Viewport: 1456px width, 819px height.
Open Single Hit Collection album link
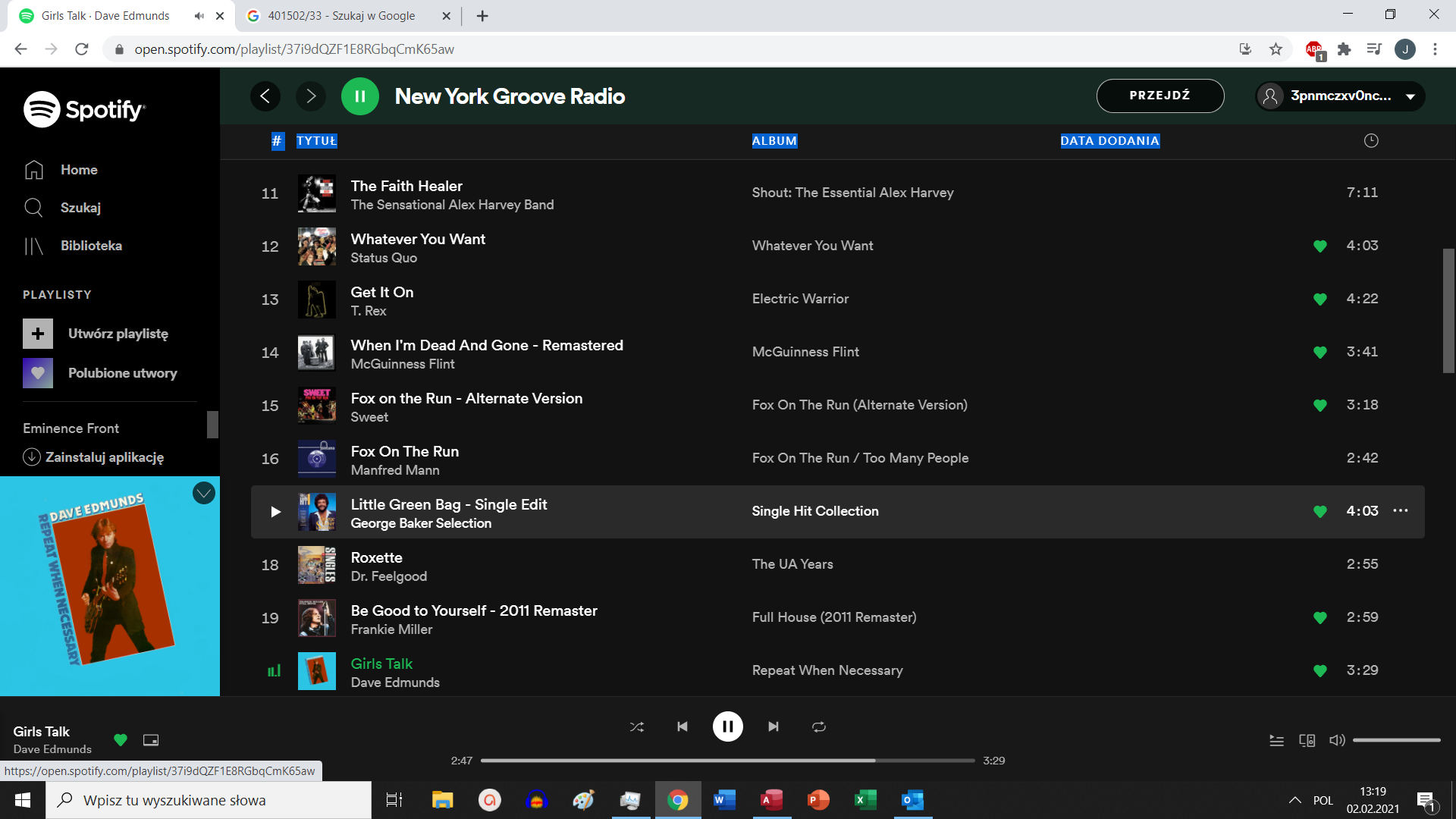click(x=815, y=512)
